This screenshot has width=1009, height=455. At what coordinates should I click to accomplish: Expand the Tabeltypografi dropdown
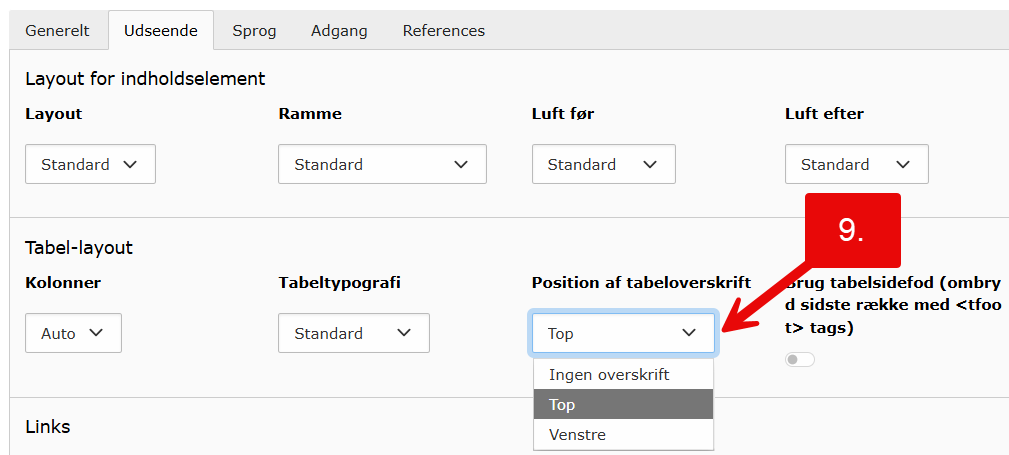coord(353,333)
